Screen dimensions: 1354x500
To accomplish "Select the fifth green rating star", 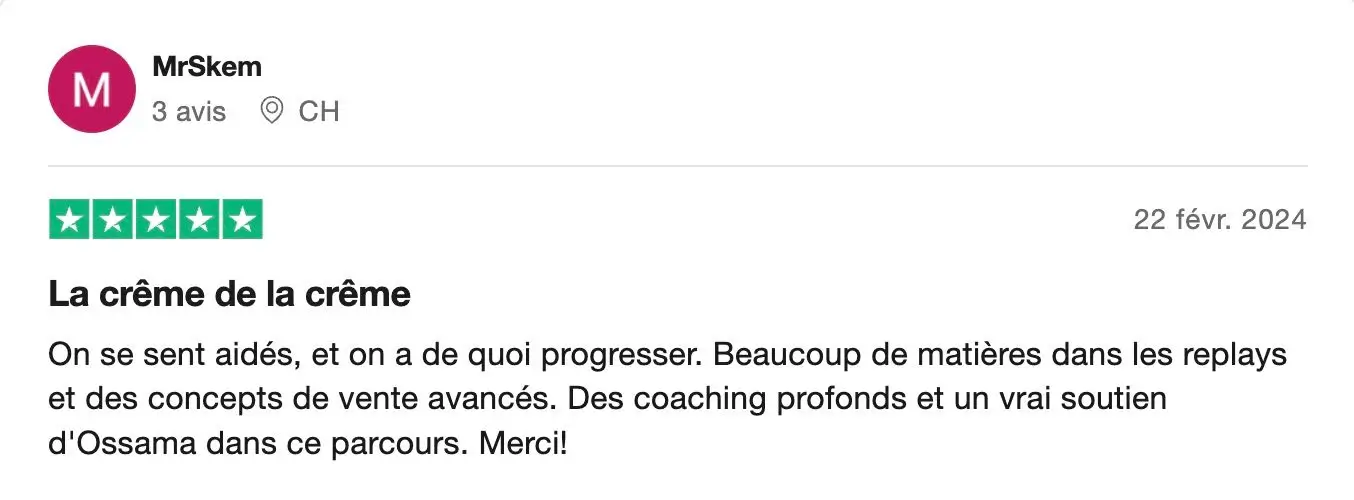I will pos(242,220).
